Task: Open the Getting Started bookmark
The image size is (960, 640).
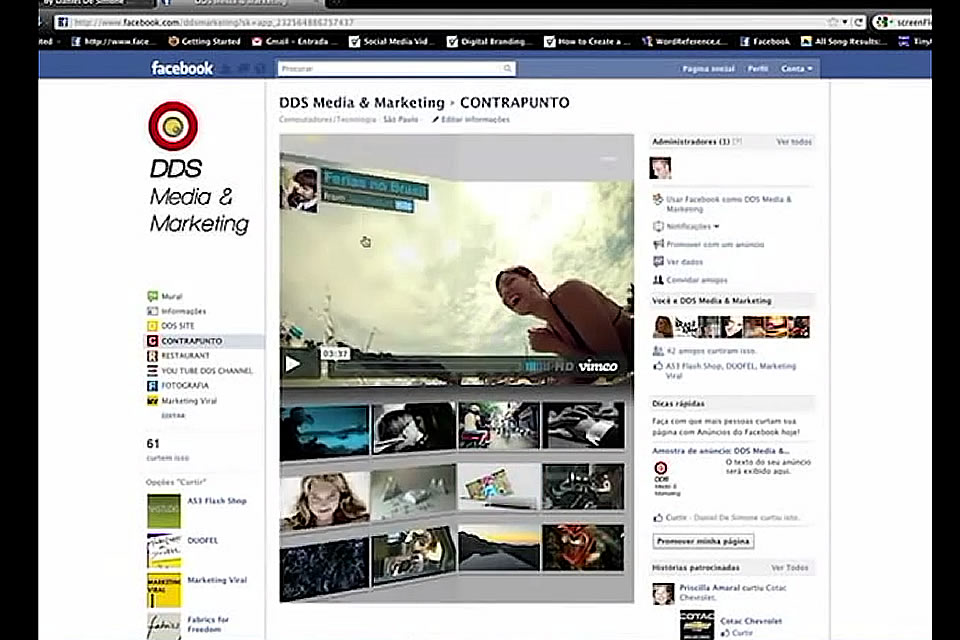Action: 204,42
